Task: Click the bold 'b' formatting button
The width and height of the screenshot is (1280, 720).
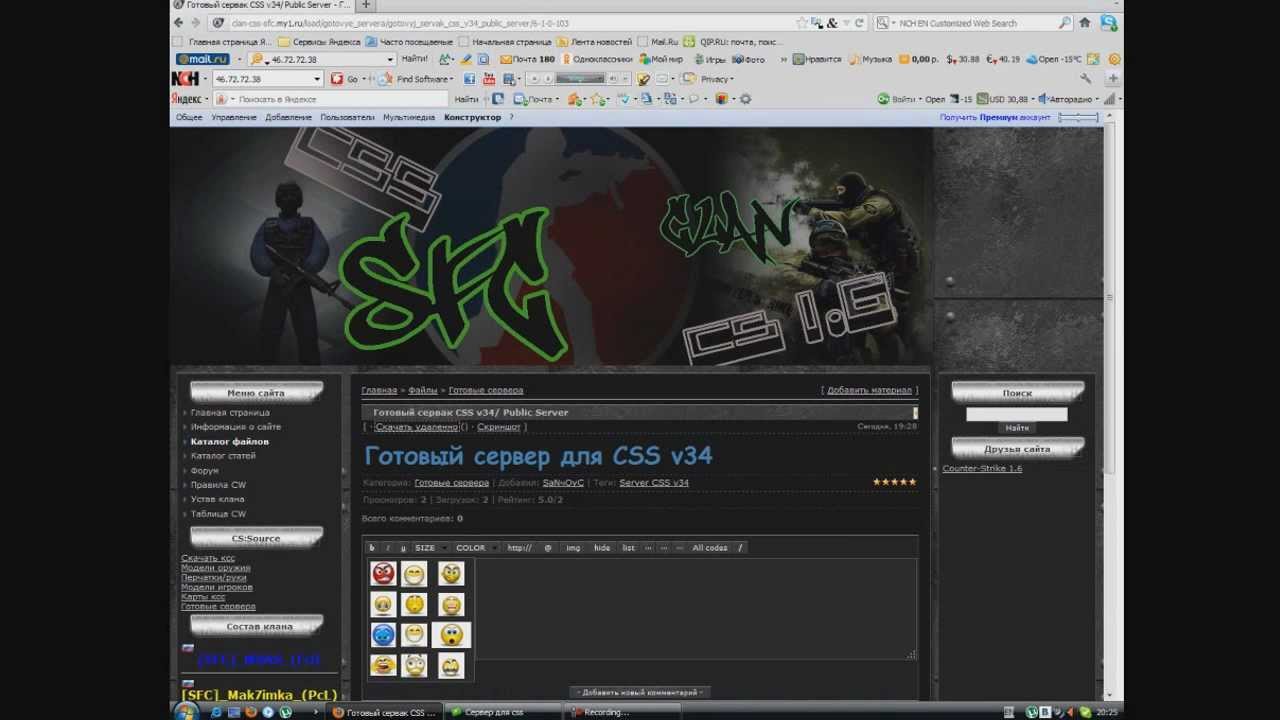Action: point(372,548)
